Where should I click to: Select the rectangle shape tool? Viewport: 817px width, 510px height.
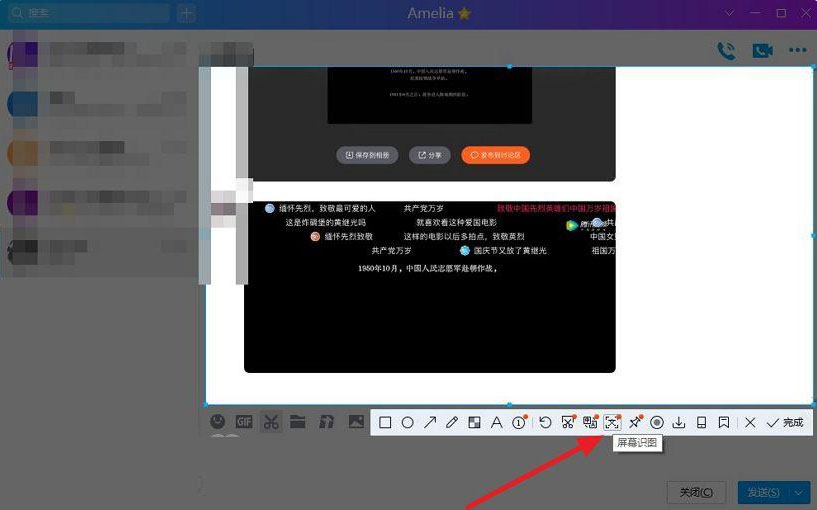[385, 423]
